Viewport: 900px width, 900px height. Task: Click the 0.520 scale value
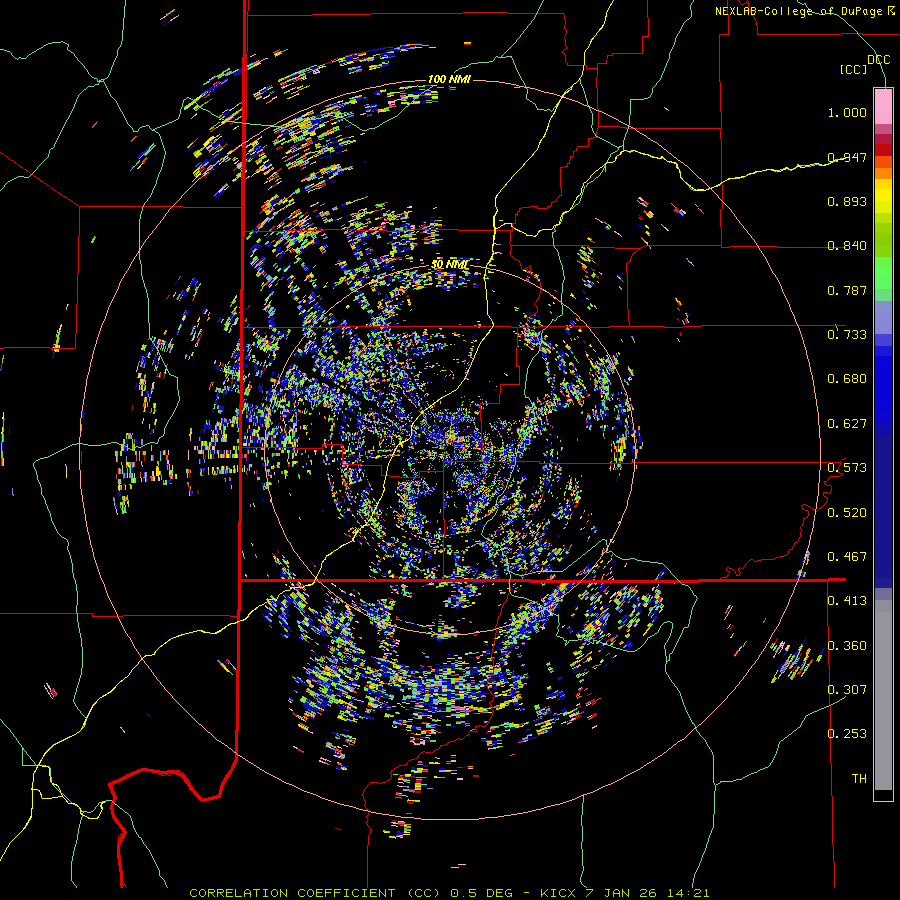(x=847, y=513)
